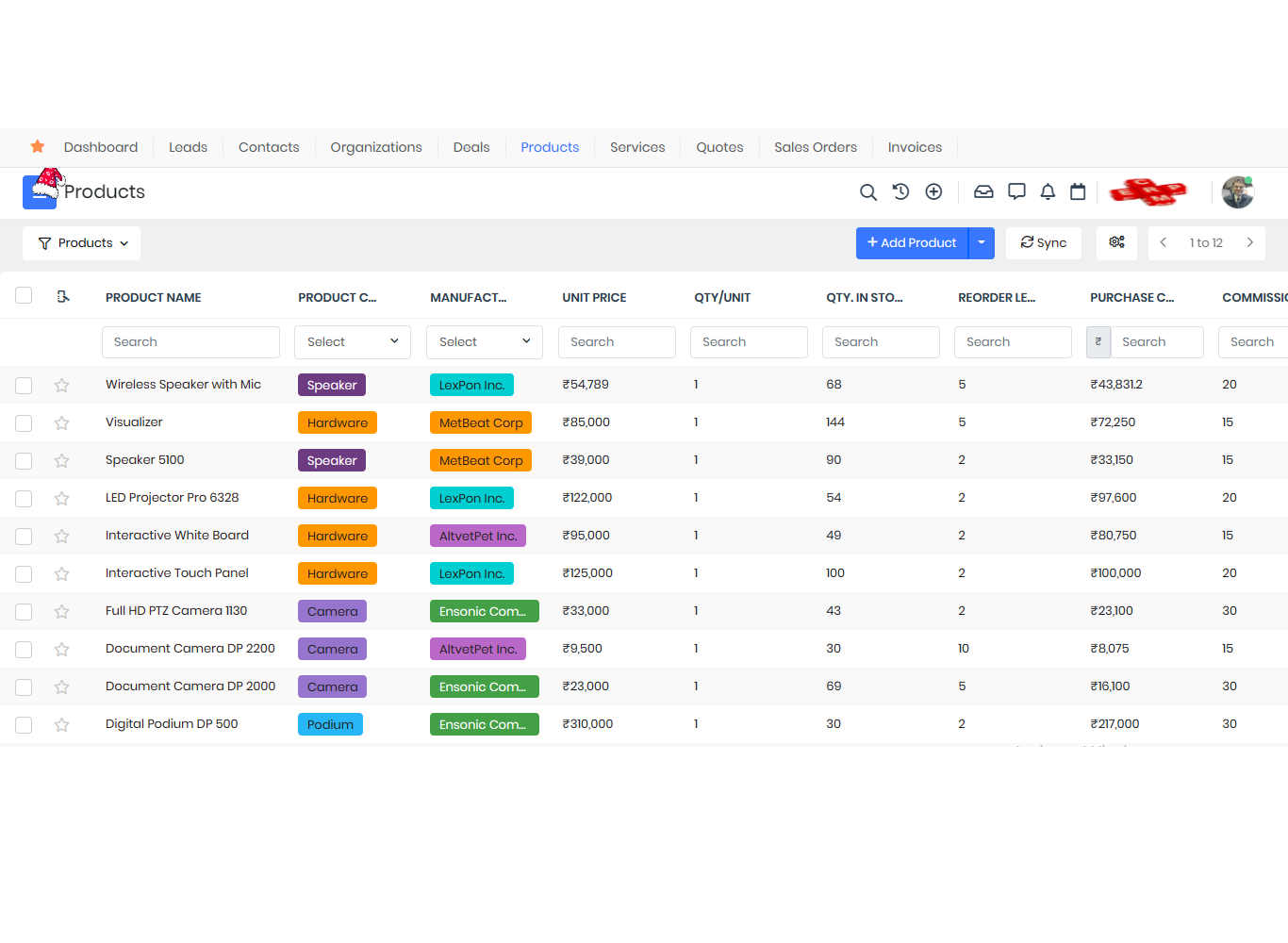Open the Product Category Select dropdown
Viewport: 1288px width, 943px height.
352,341
